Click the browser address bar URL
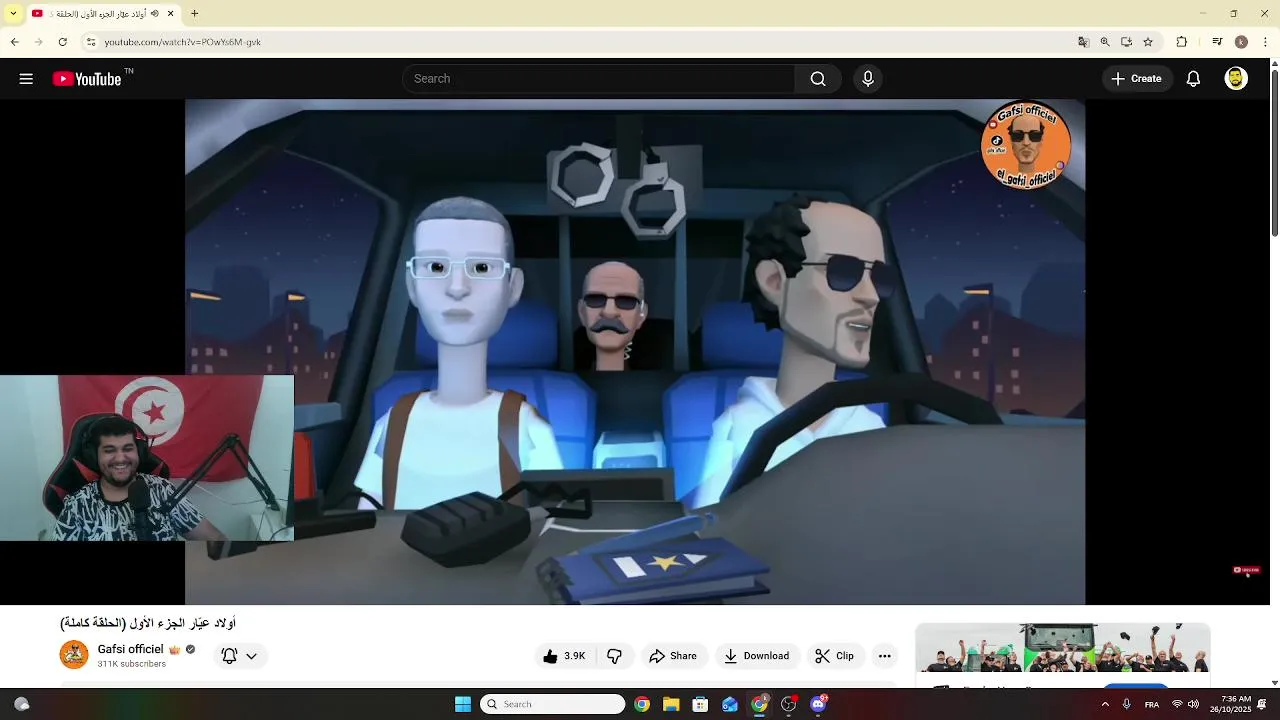 [x=183, y=42]
